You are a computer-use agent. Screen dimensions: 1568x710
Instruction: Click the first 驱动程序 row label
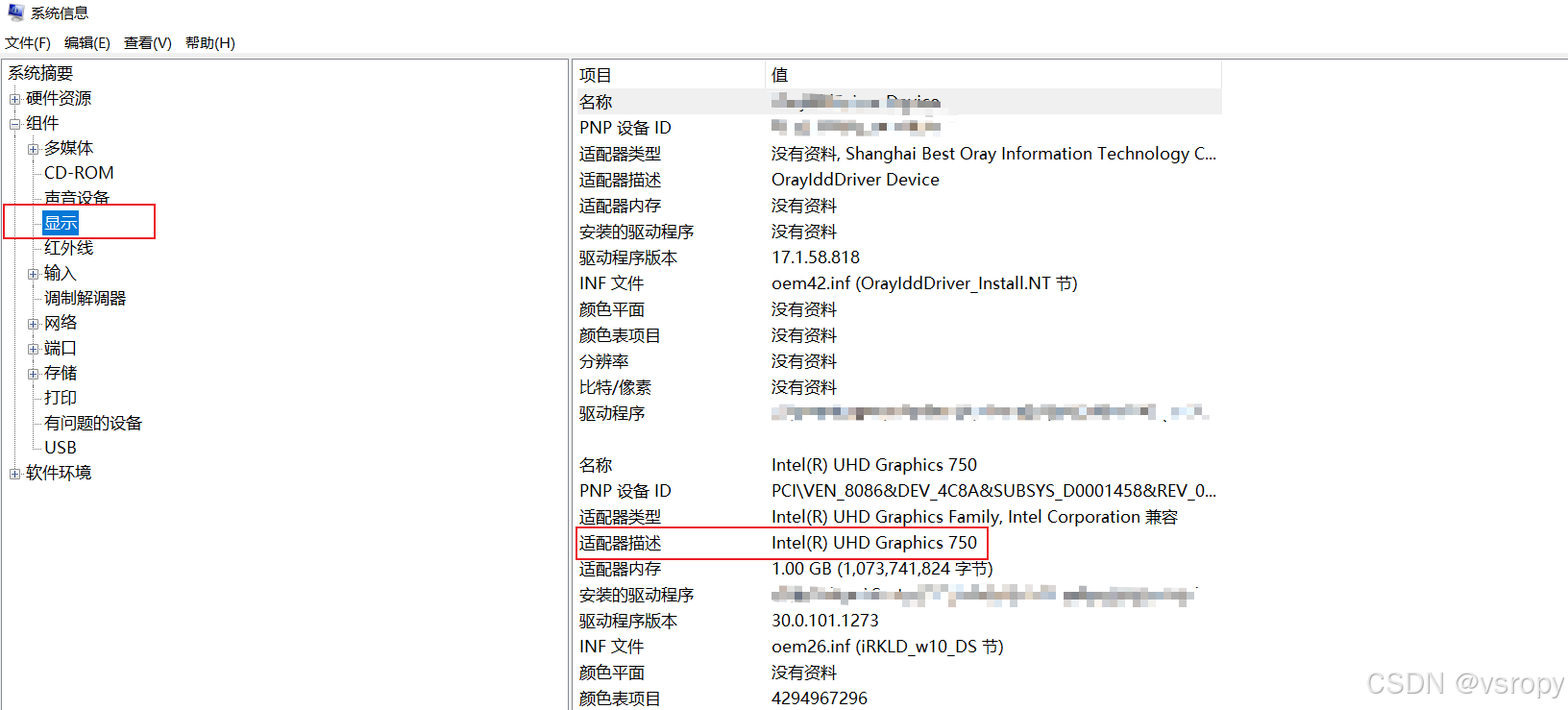(612, 413)
